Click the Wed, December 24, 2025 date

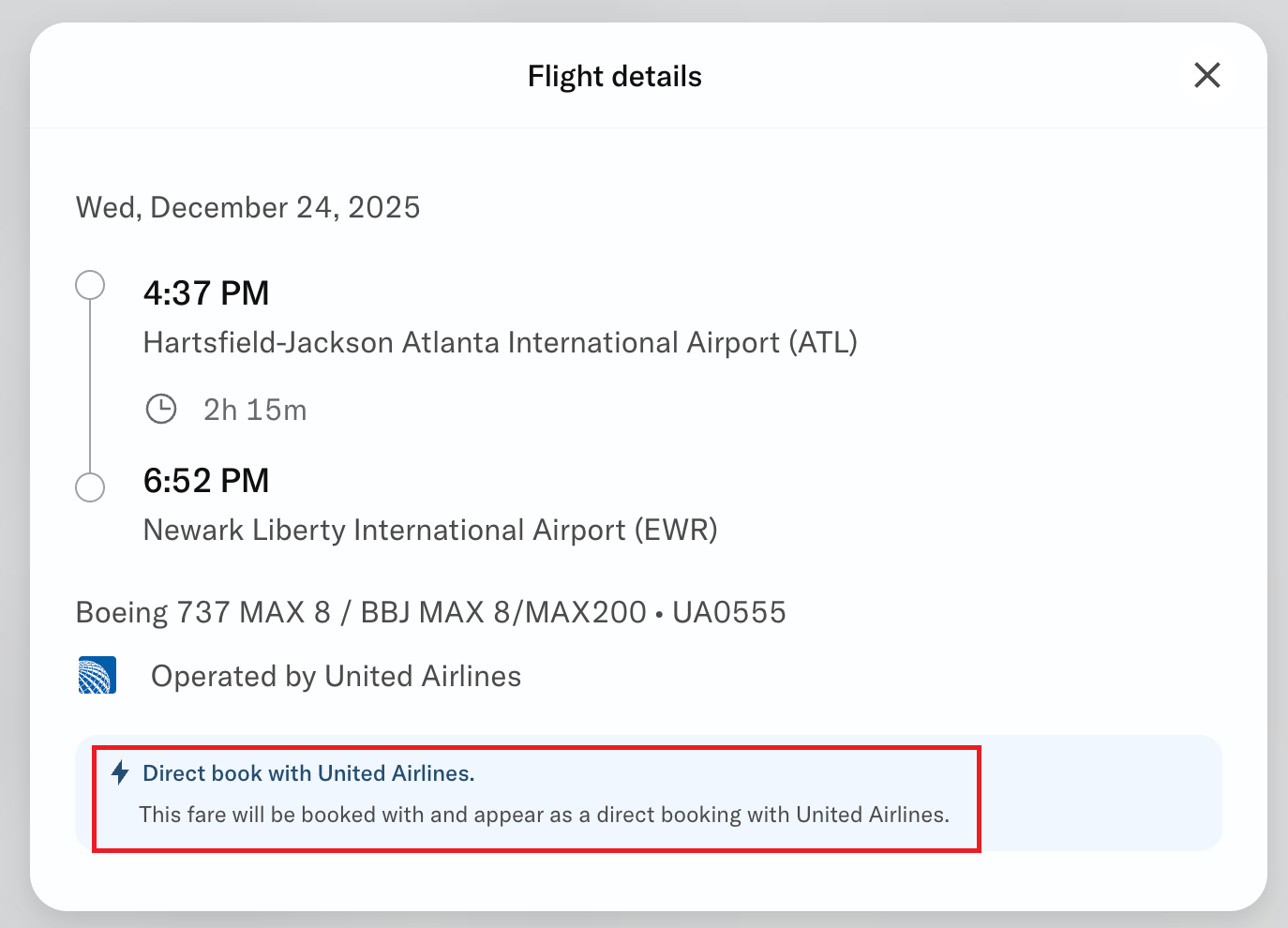coord(247,207)
